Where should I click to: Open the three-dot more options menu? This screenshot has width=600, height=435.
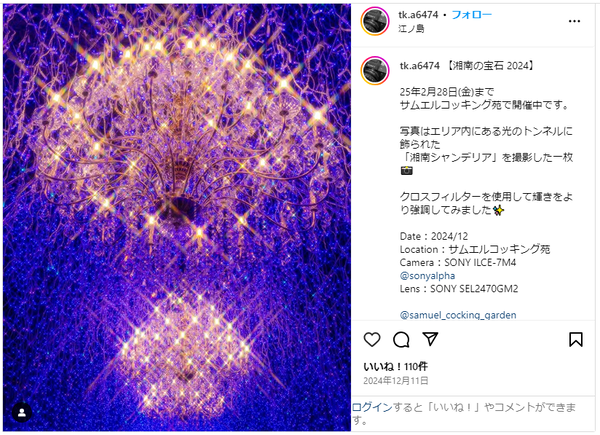[x=574, y=21]
